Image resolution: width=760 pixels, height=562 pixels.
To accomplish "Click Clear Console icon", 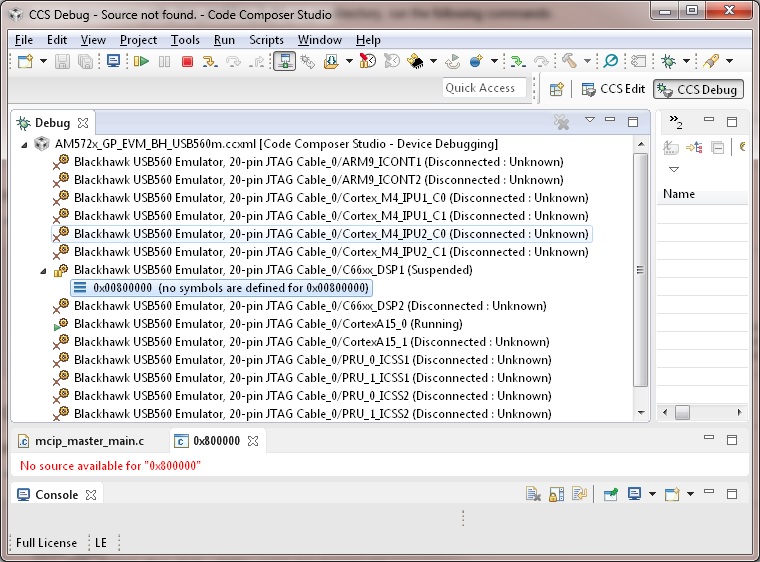I will coord(534,494).
